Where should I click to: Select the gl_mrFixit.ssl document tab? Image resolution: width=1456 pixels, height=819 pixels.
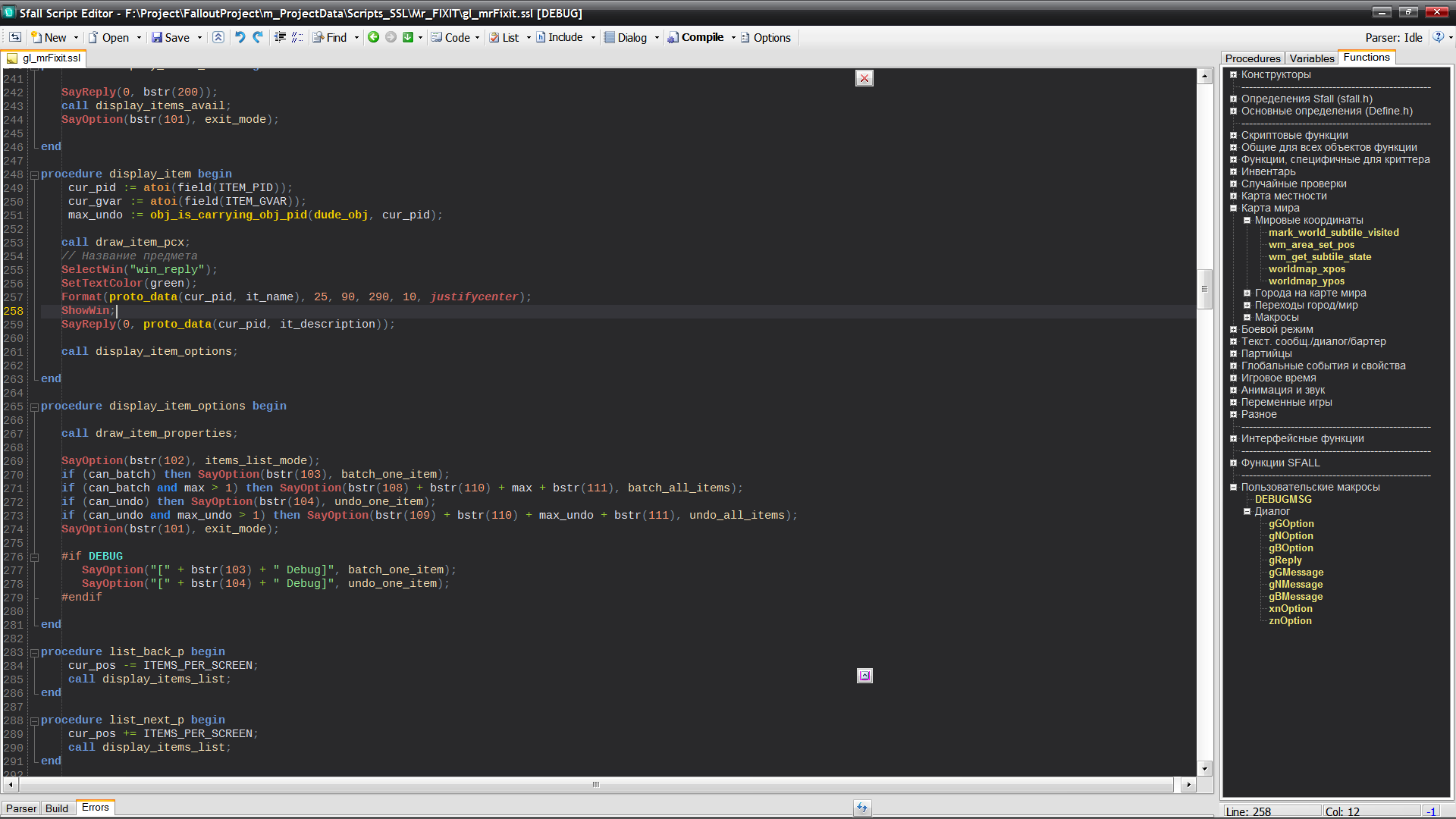tap(44, 58)
